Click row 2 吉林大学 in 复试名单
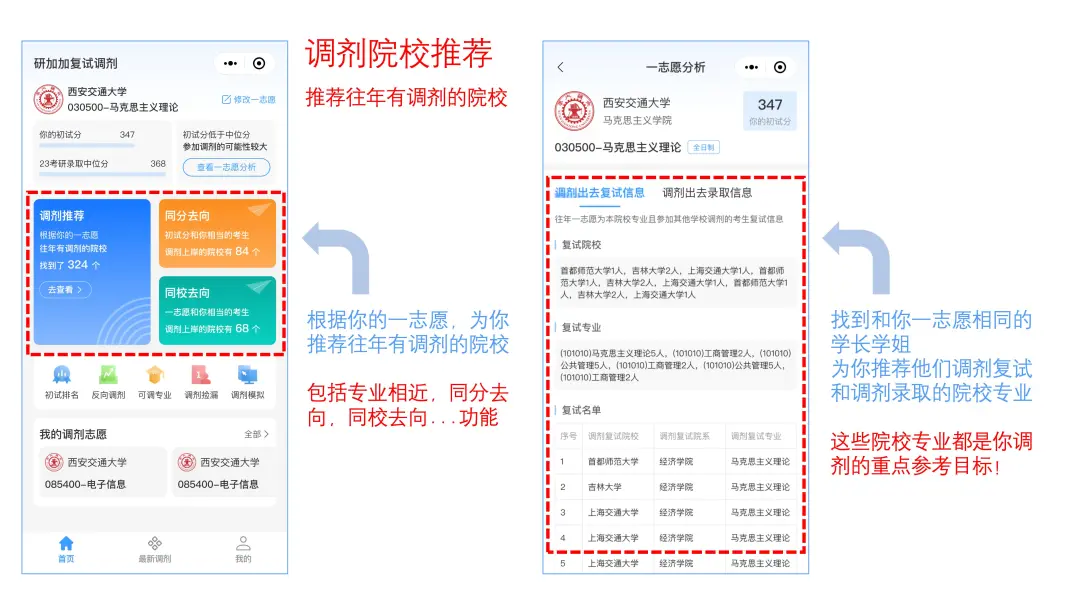Viewport: 1080px width, 608px height. [675, 487]
